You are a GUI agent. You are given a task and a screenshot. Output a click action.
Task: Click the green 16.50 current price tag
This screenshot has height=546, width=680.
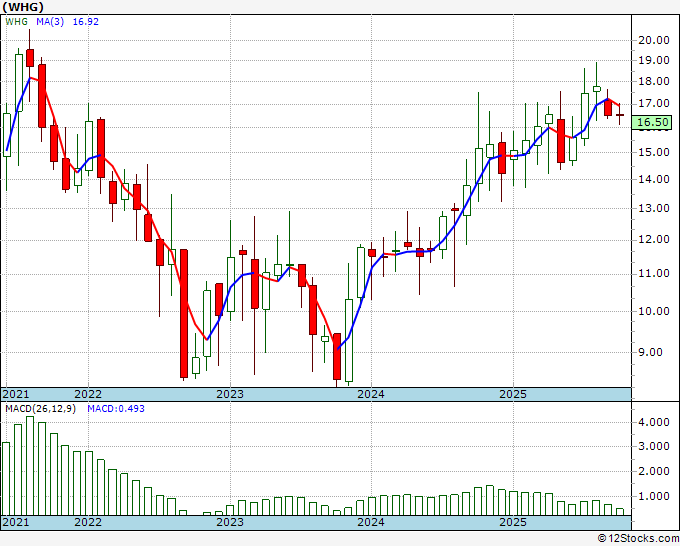pos(651,122)
